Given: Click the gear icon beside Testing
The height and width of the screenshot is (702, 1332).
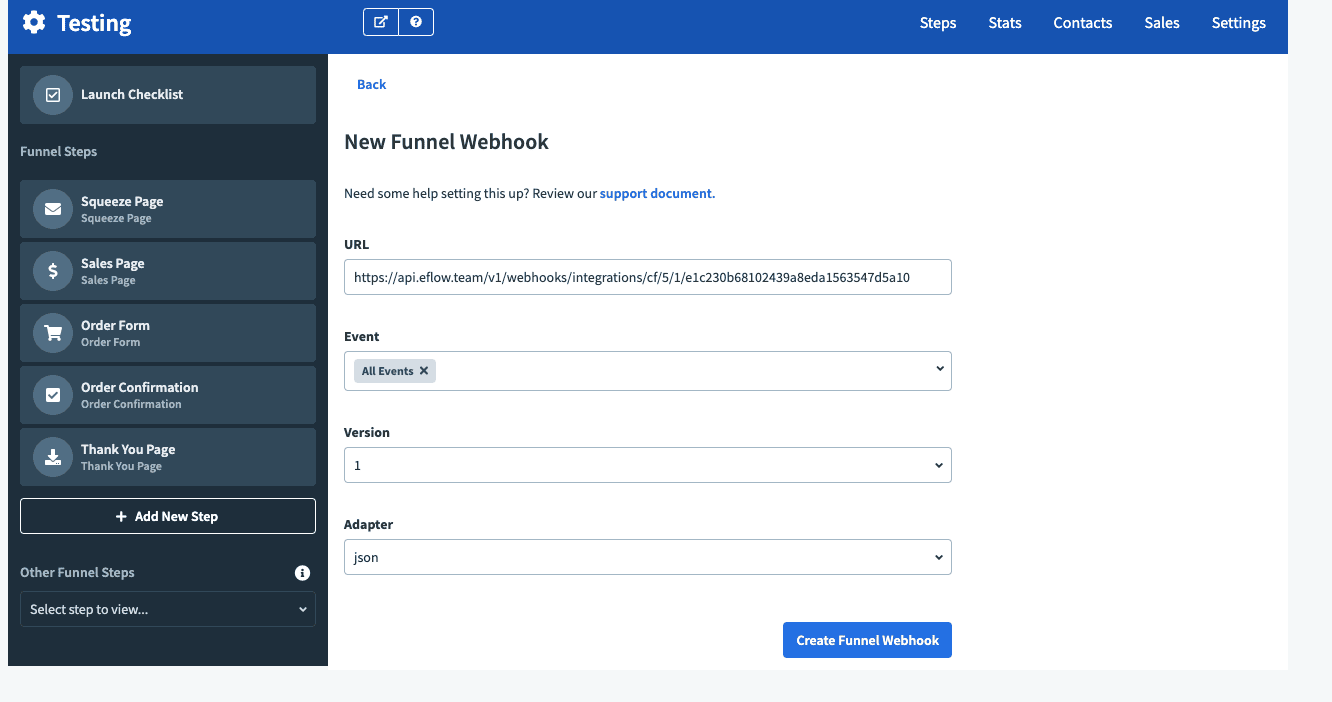Looking at the screenshot, I should pos(34,22).
